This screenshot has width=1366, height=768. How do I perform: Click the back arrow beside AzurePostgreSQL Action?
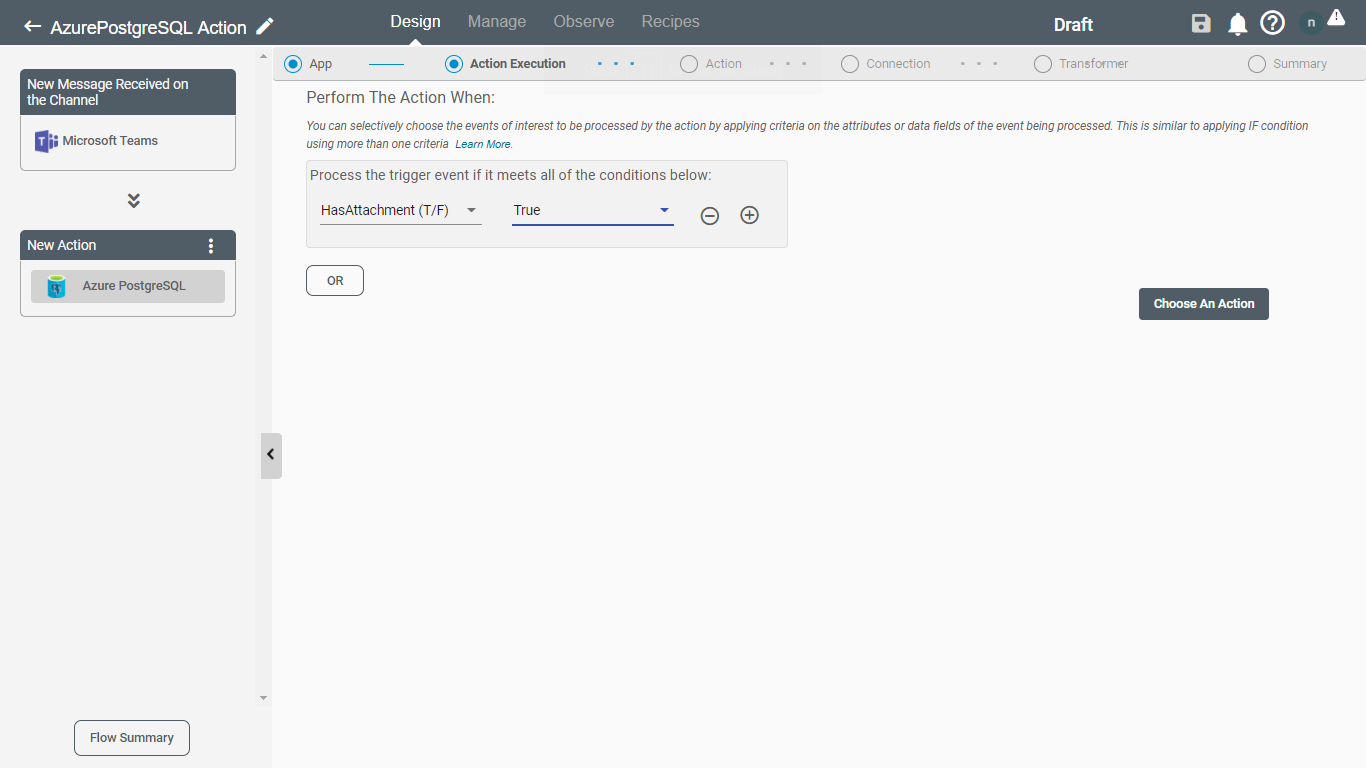(33, 27)
